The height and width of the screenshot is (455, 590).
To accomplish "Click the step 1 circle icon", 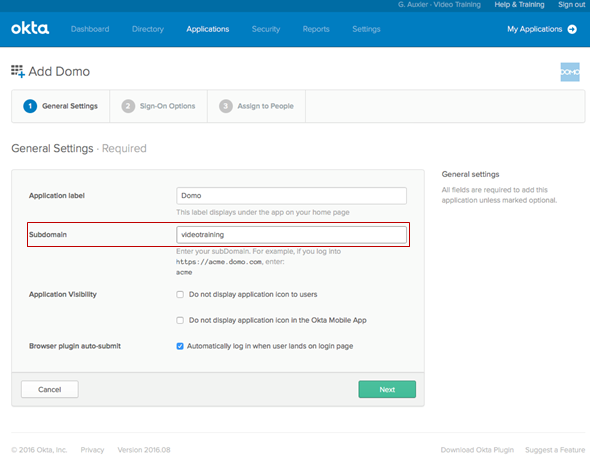I will [30, 106].
